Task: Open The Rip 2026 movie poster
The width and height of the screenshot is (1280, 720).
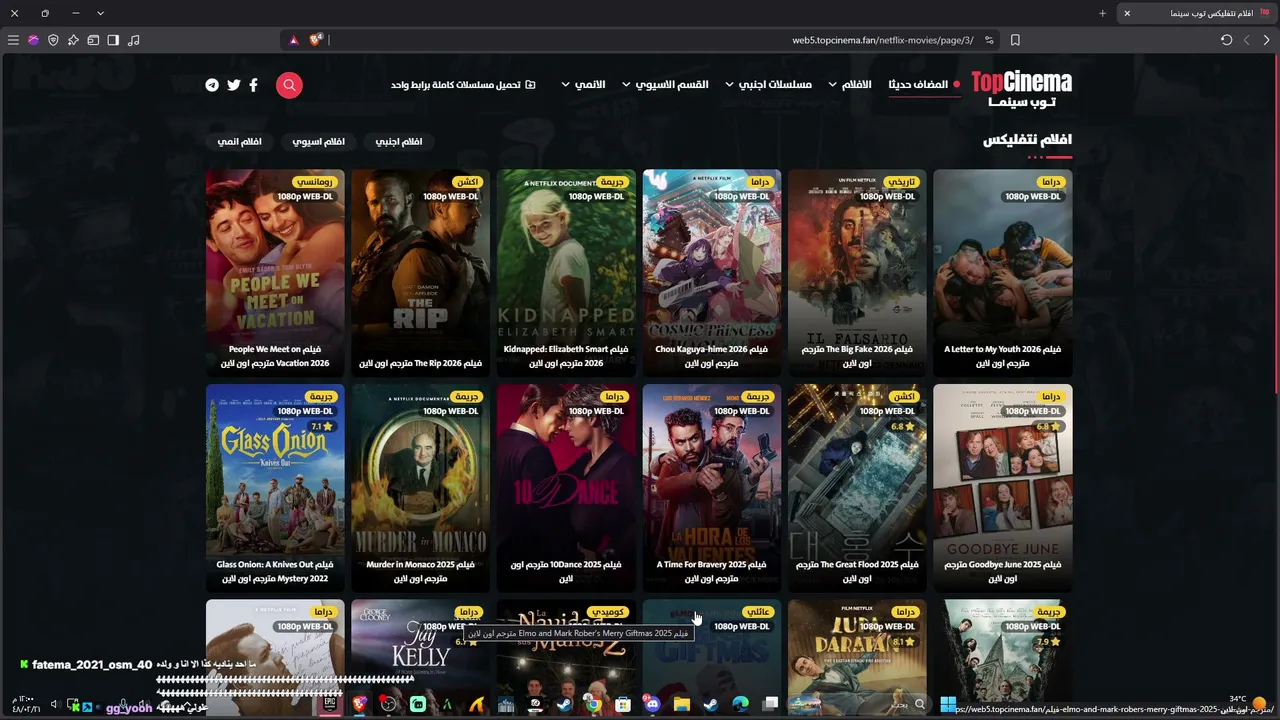Action: point(420,272)
